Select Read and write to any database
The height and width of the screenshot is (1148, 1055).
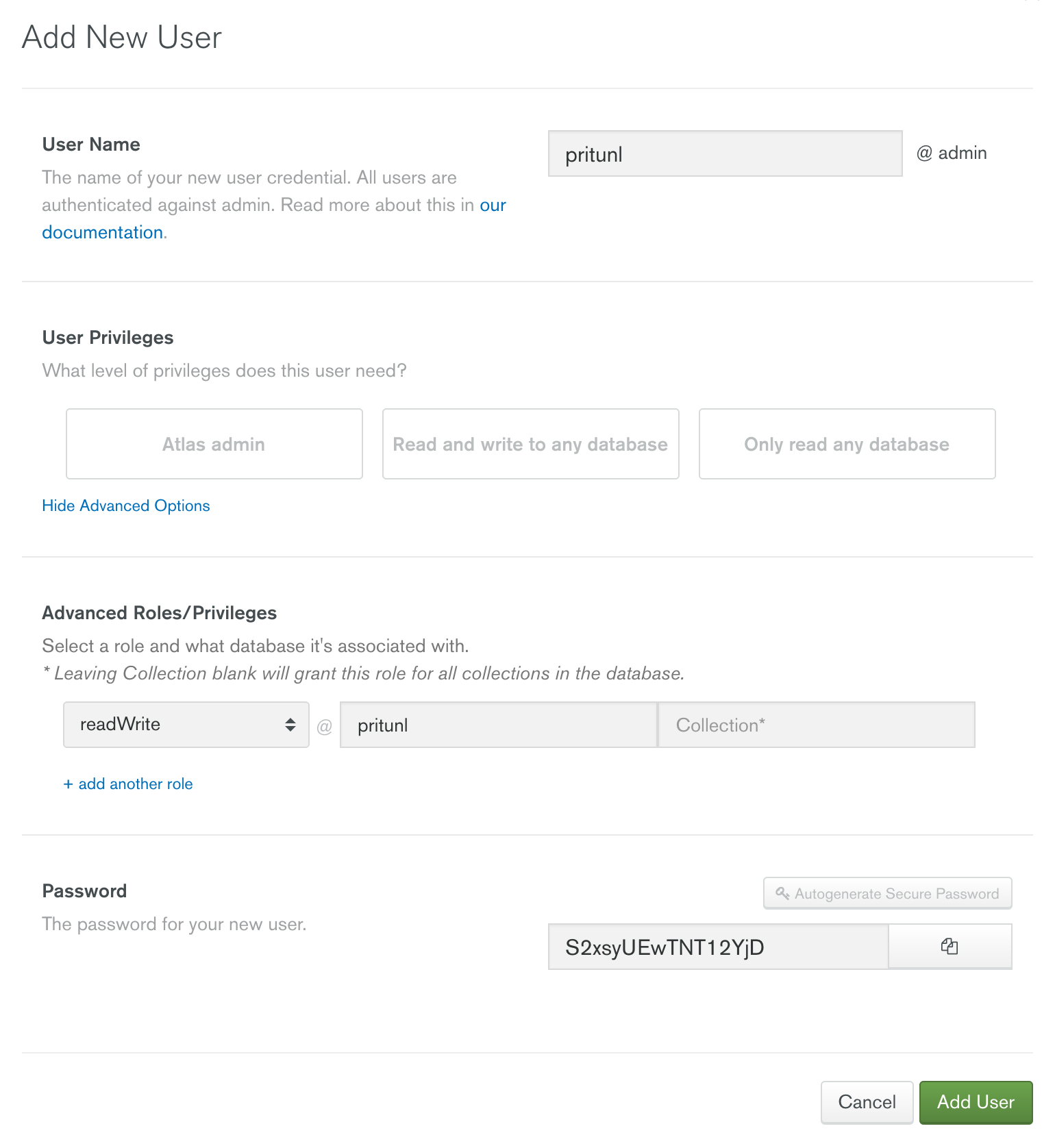click(x=530, y=444)
